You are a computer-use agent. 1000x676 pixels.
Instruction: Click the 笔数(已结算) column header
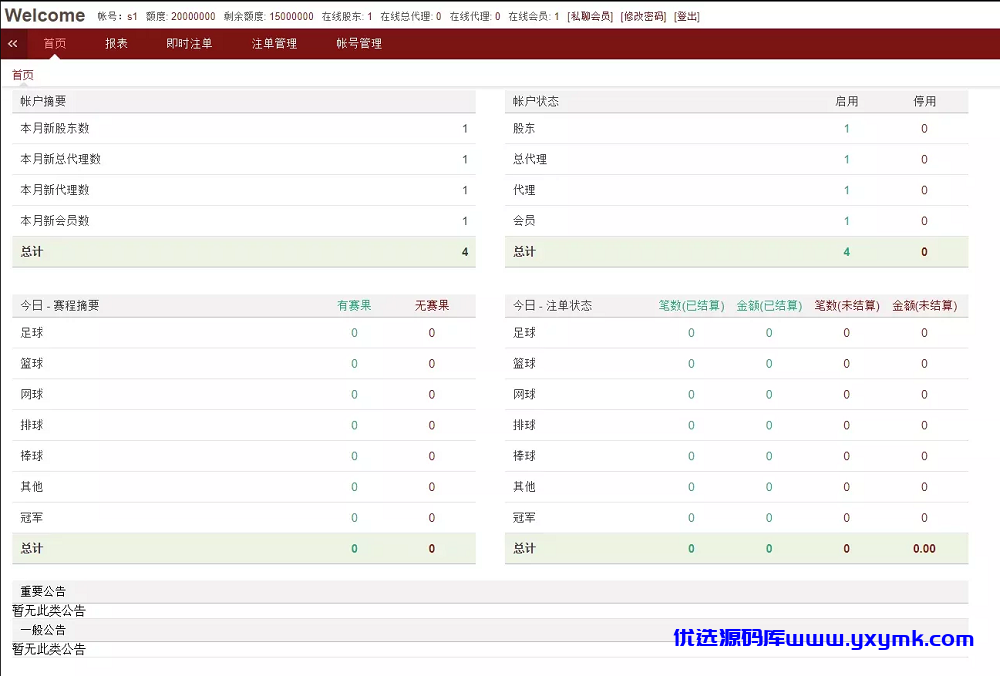(x=691, y=305)
